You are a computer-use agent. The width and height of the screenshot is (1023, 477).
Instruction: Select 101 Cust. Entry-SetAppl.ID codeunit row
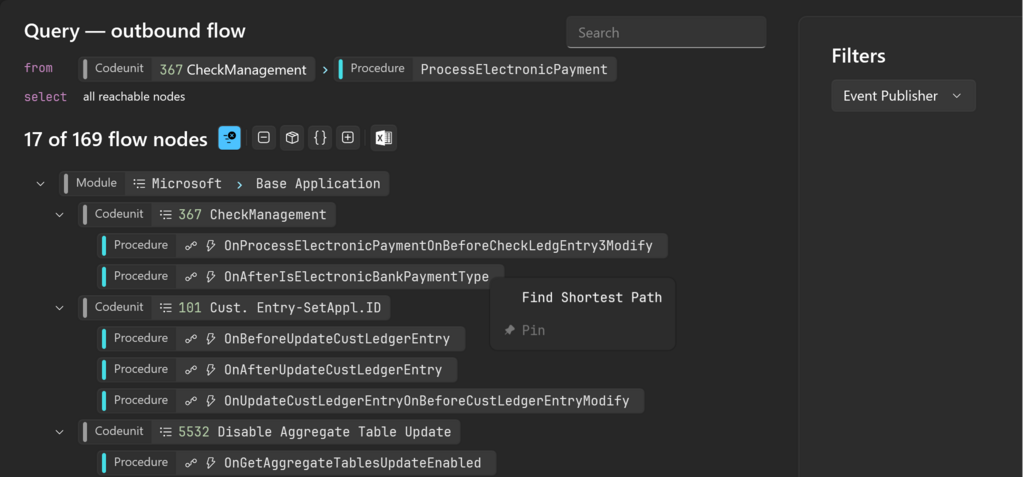point(234,307)
